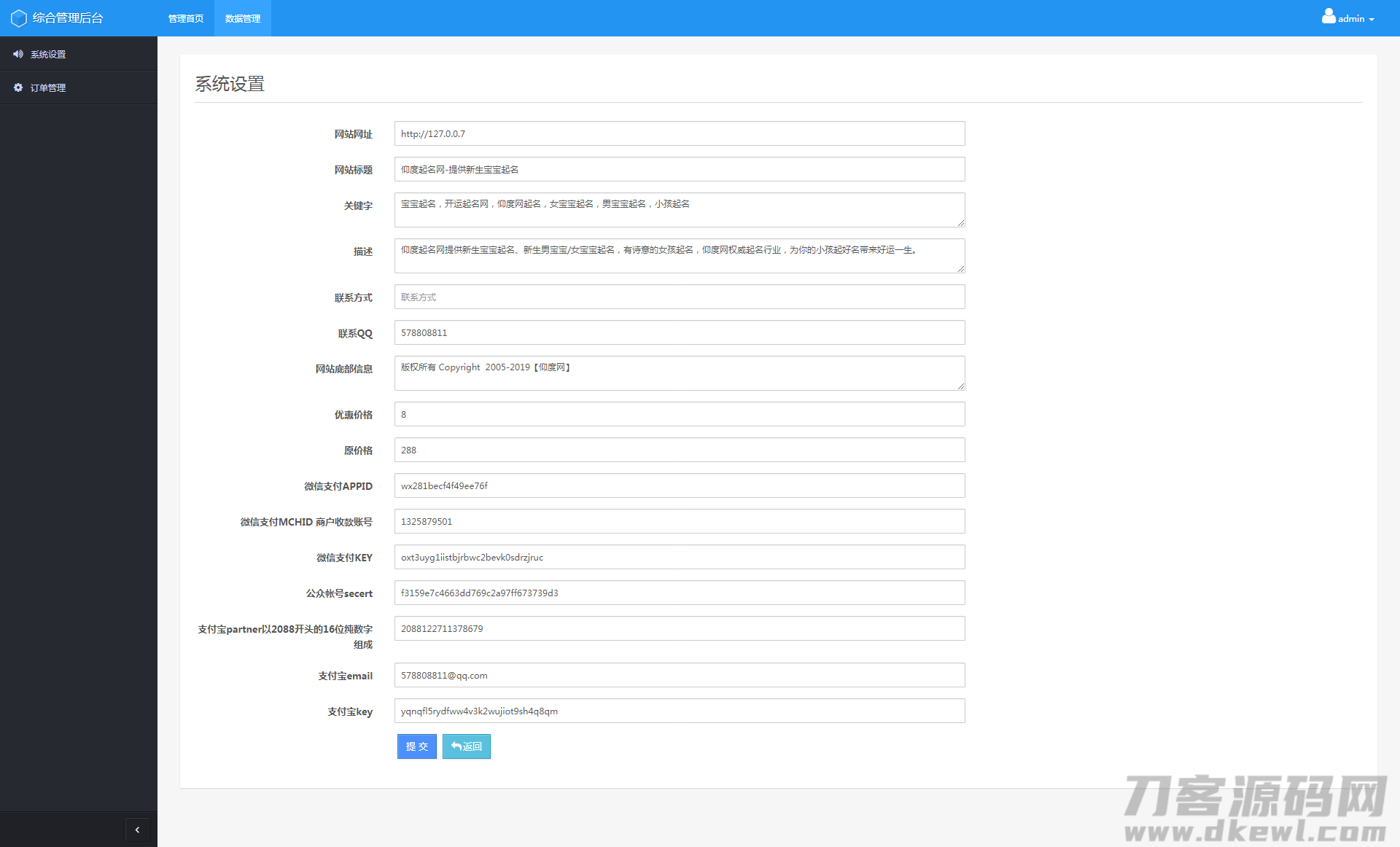Select 系统设置 in the sidebar
This screenshot has height=847, width=1400.
point(48,54)
